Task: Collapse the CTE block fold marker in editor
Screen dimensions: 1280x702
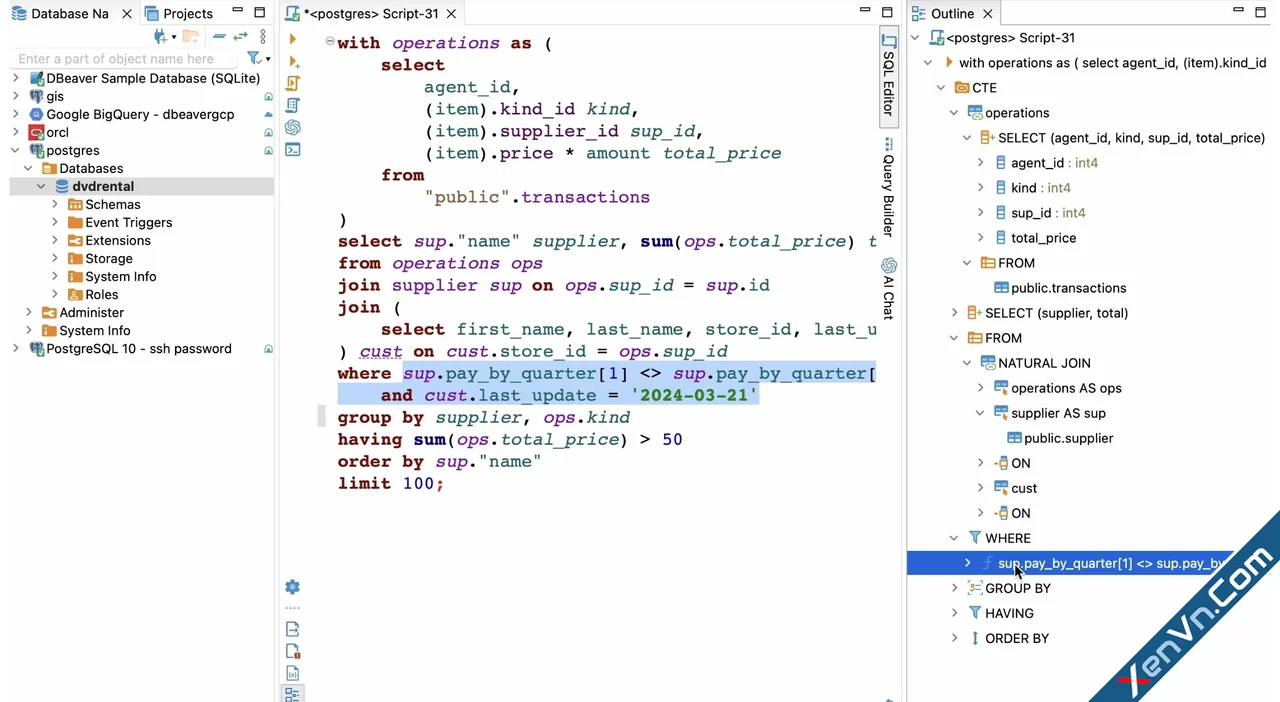Action: [330, 42]
